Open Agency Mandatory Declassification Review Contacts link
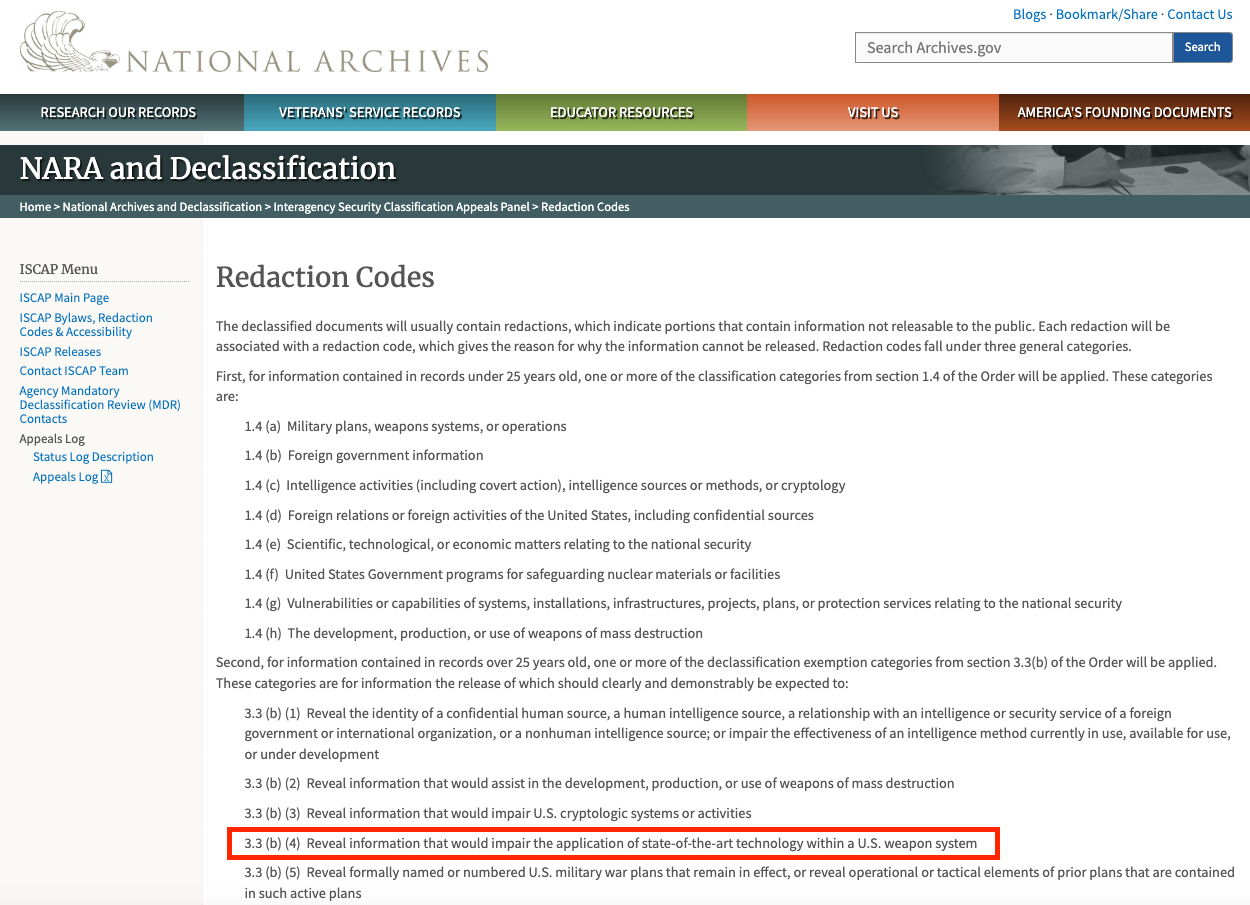The image size is (1250, 905). coord(100,405)
